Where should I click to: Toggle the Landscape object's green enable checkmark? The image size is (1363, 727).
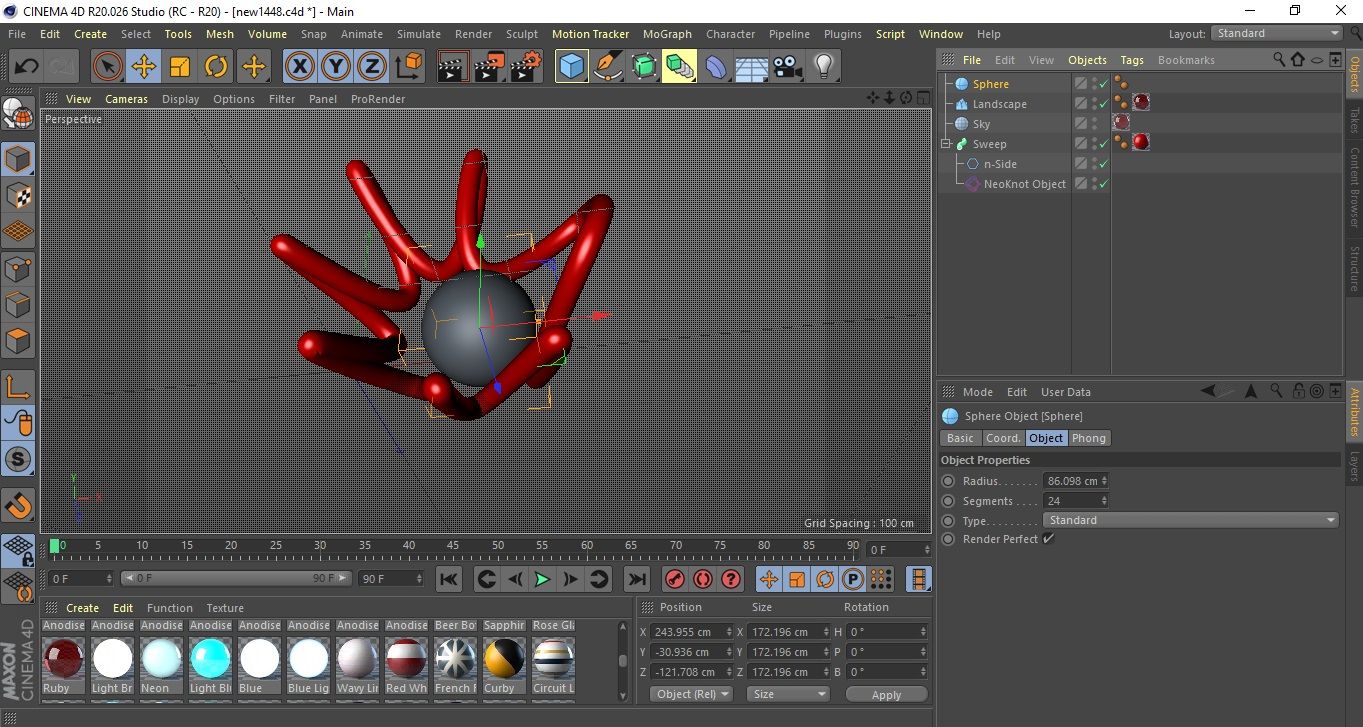coord(1104,104)
